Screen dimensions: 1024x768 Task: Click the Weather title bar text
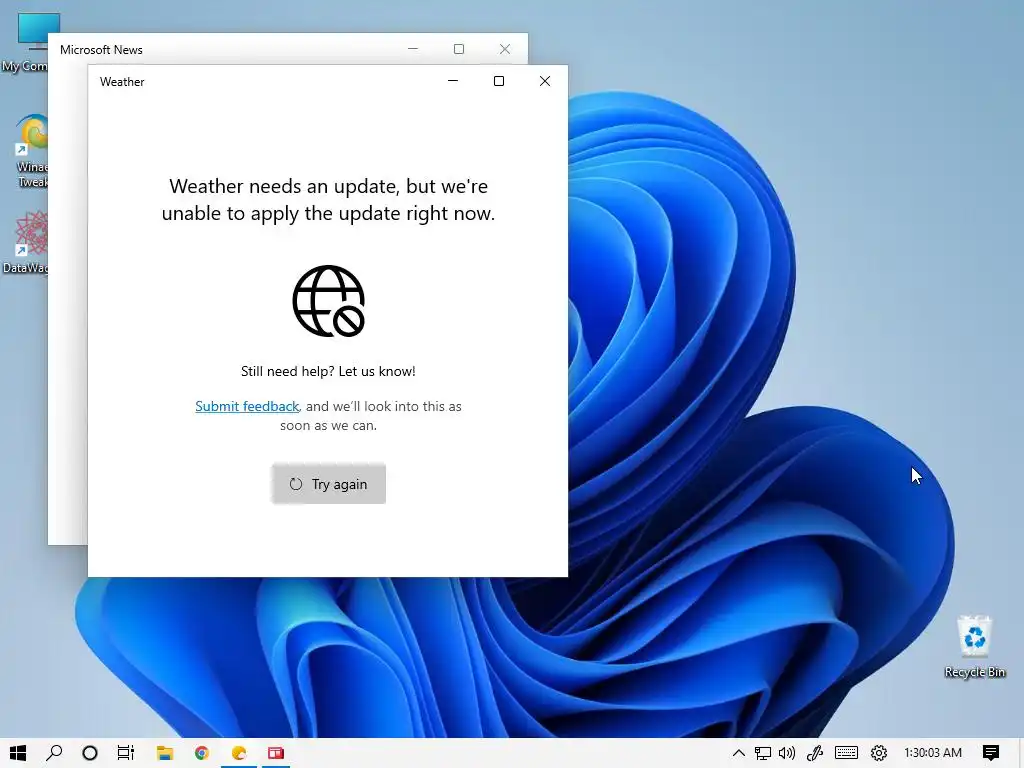(122, 82)
